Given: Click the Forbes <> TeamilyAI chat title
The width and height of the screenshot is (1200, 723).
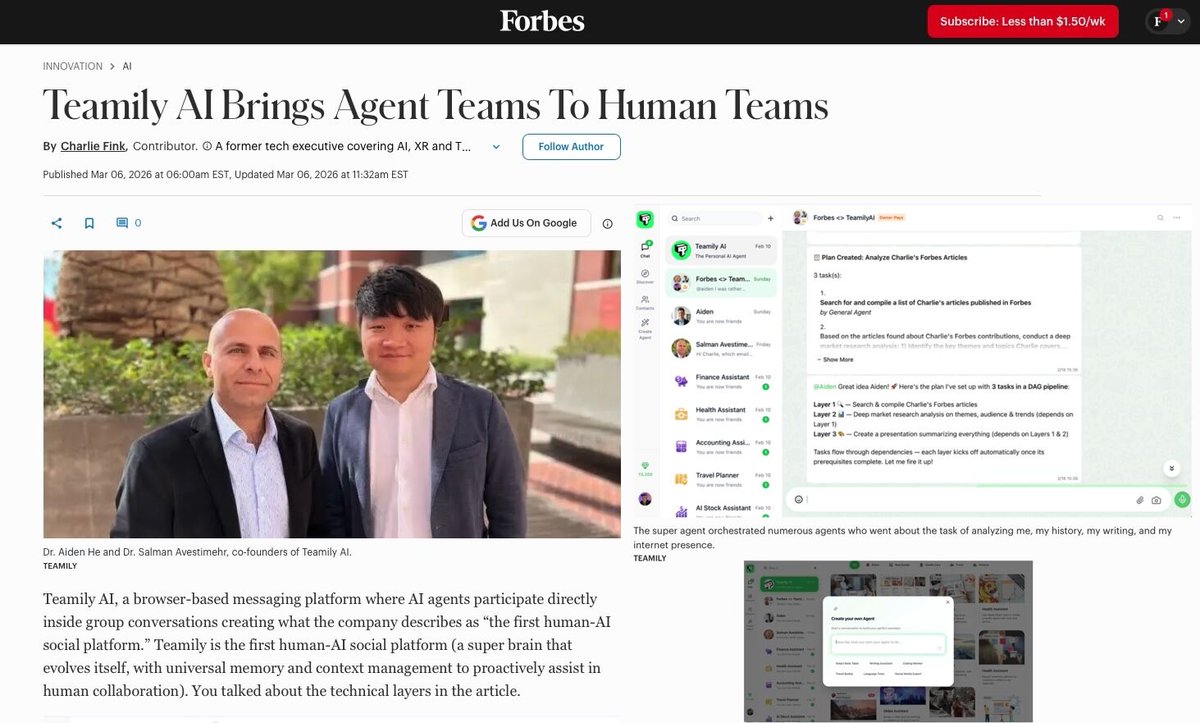Looking at the screenshot, I should point(845,217).
